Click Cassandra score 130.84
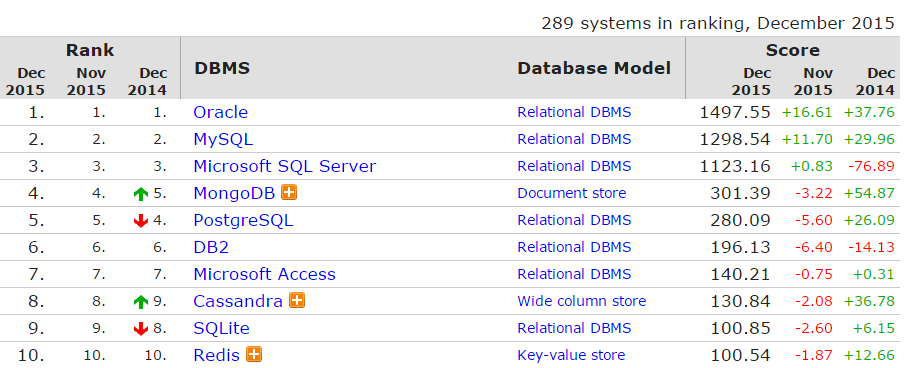The height and width of the screenshot is (368, 909). click(x=740, y=301)
